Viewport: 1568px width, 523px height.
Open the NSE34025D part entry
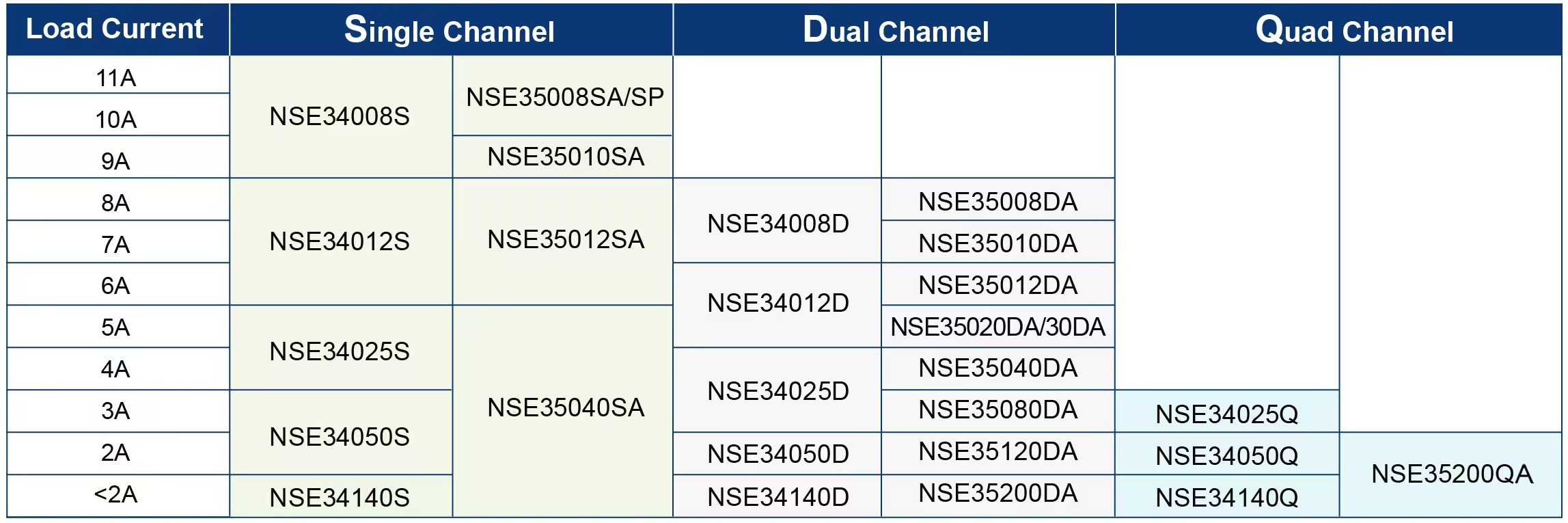point(778,391)
